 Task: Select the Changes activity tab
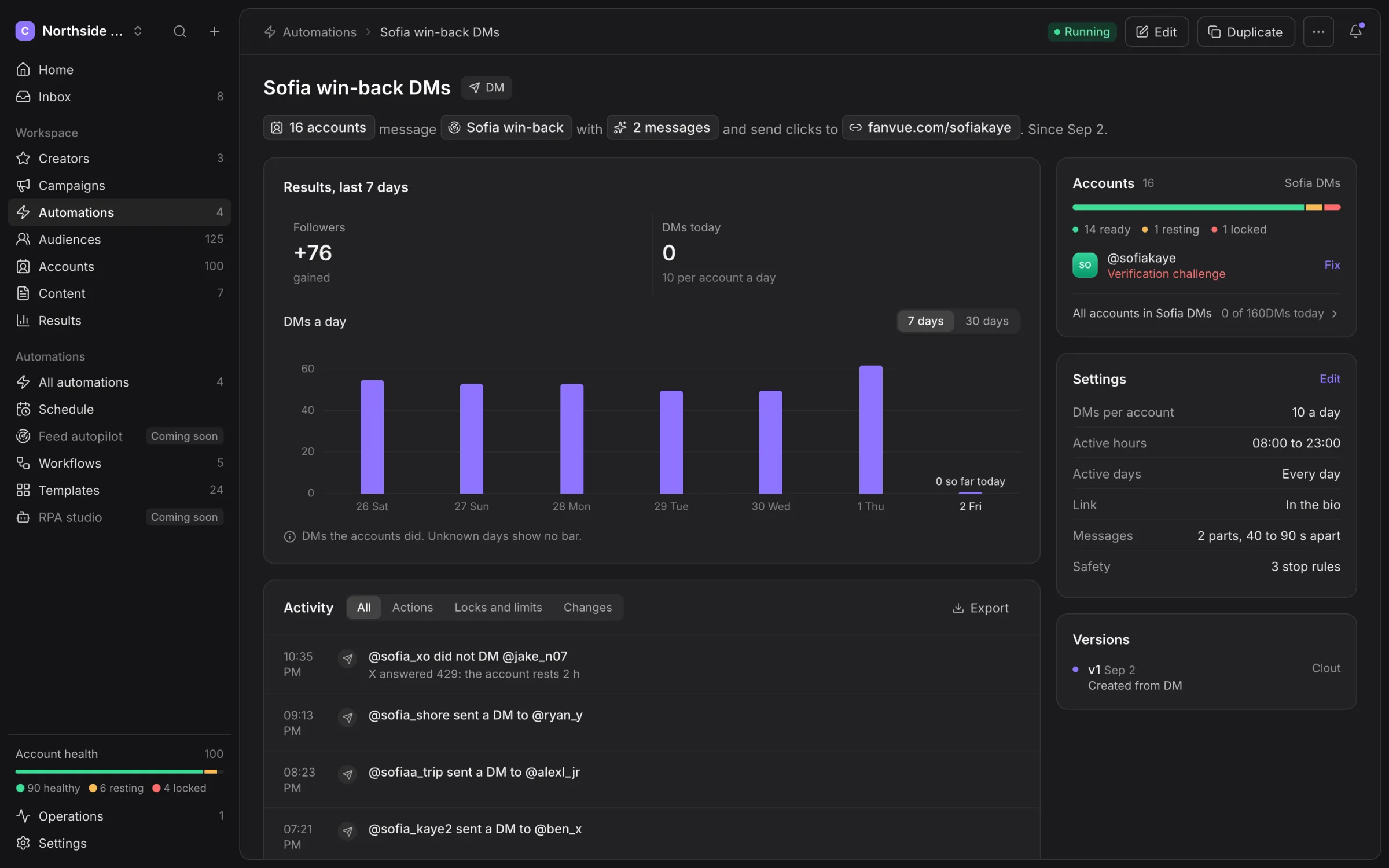pos(587,608)
